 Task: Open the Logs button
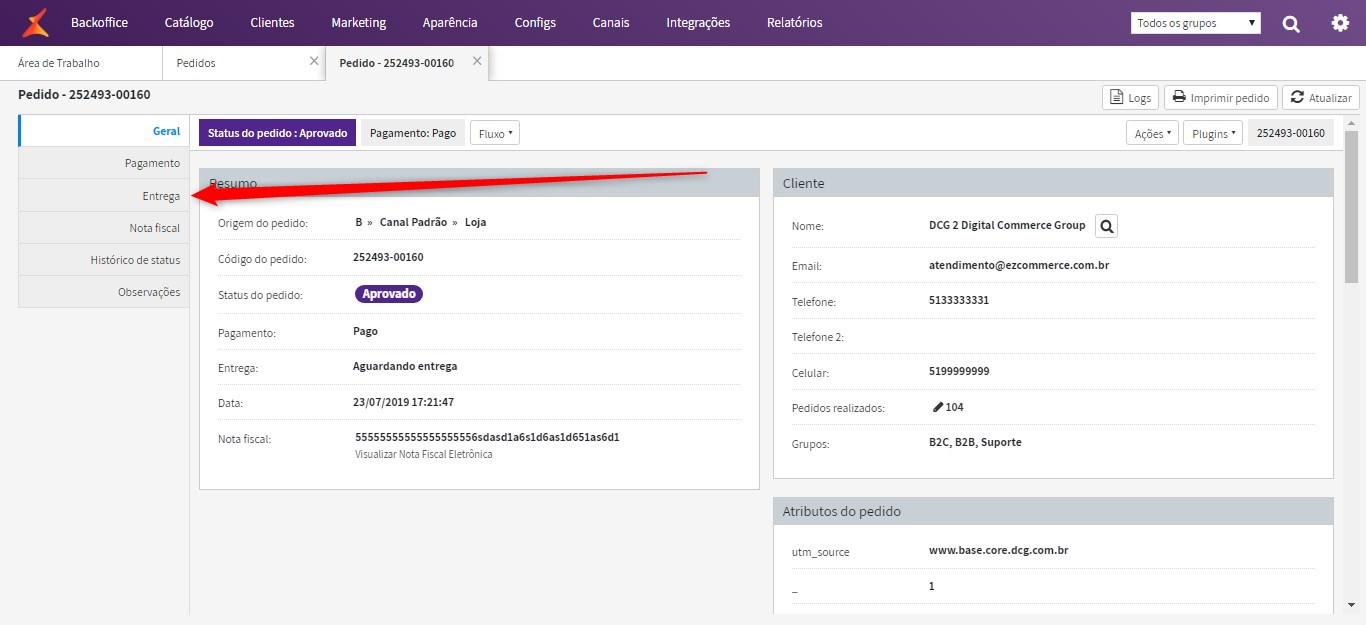click(x=1130, y=97)
